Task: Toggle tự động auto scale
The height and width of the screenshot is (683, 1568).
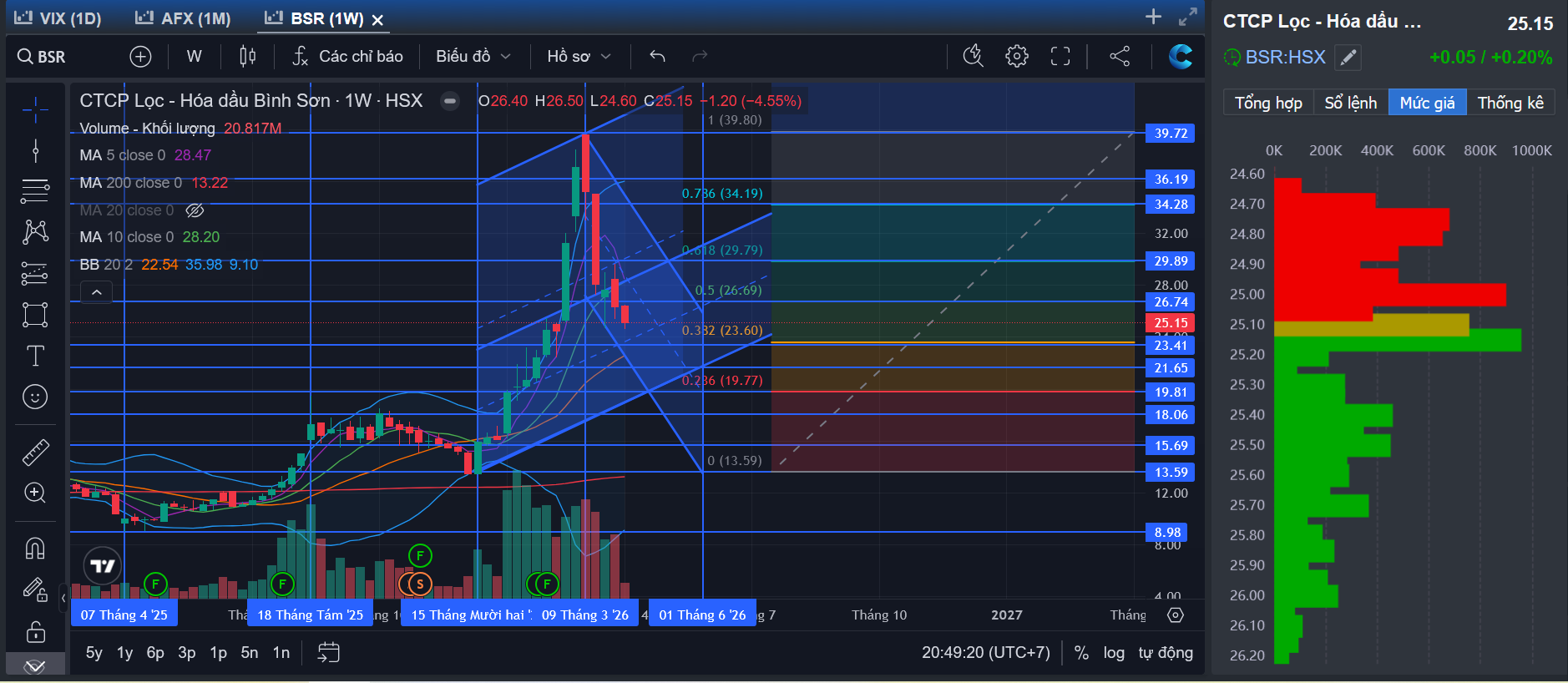Action: 1166,653
